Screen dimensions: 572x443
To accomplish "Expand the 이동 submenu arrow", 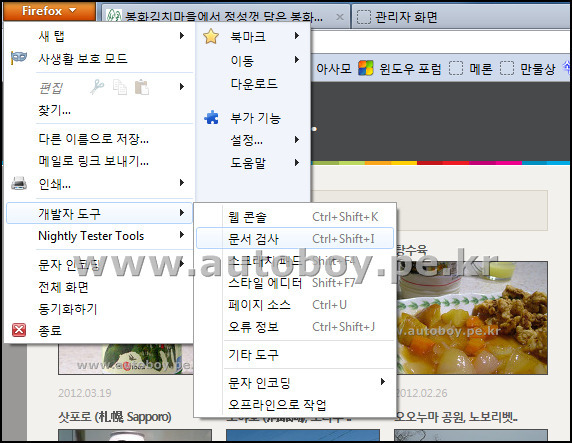I will point(297,59).
